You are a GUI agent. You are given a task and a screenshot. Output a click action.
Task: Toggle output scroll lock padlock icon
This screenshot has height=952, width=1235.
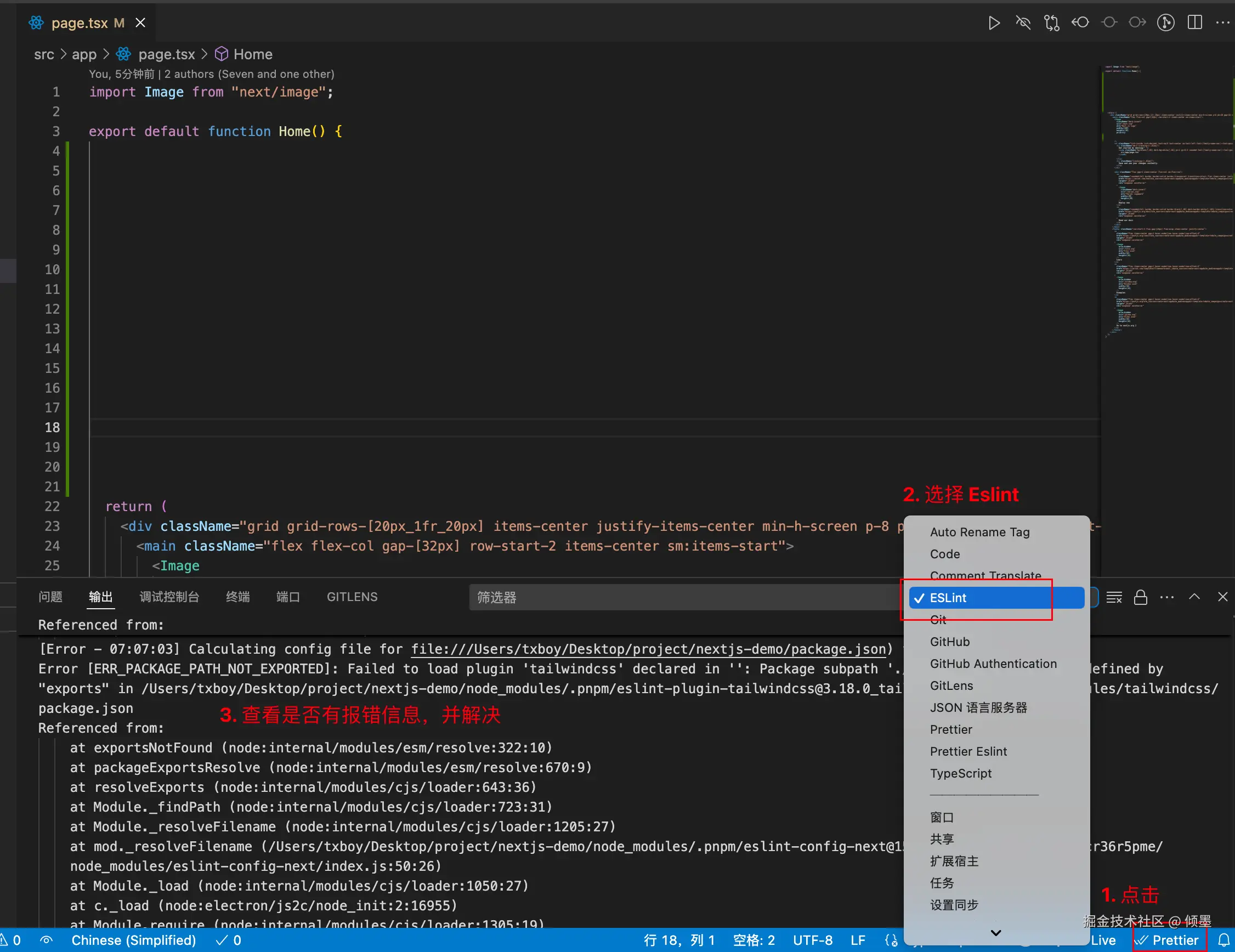(x=1141, y=597)
